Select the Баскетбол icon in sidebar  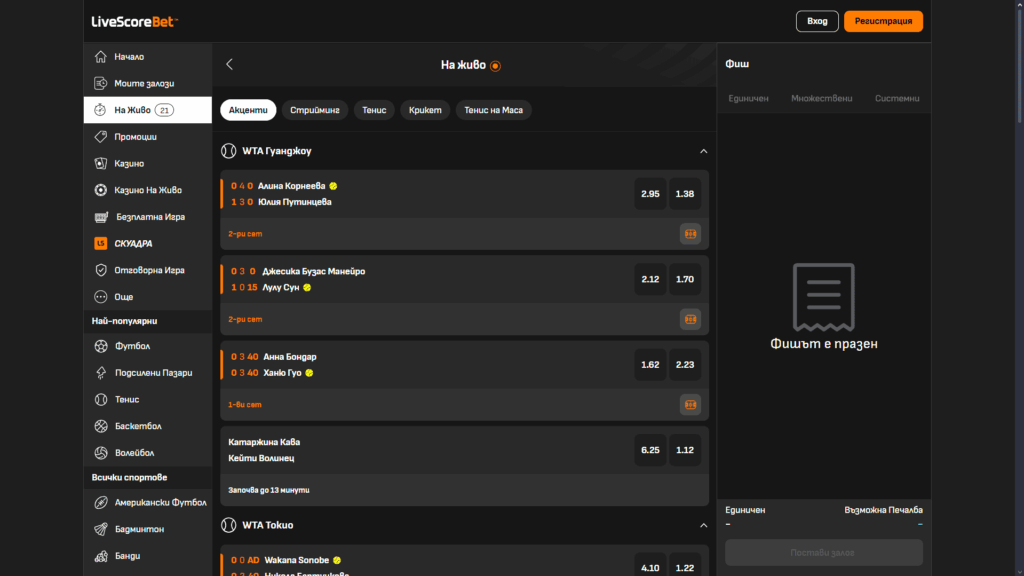pos(101,427)
